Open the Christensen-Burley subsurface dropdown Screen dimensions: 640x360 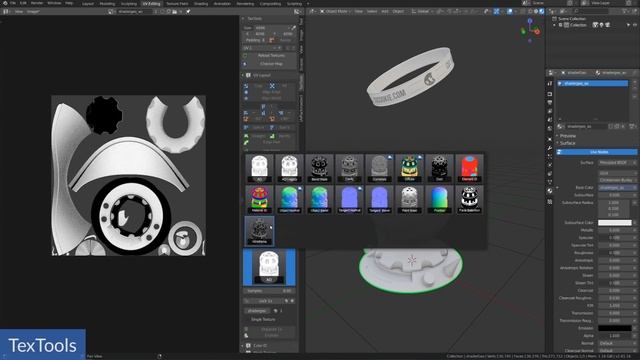[618, 180]
